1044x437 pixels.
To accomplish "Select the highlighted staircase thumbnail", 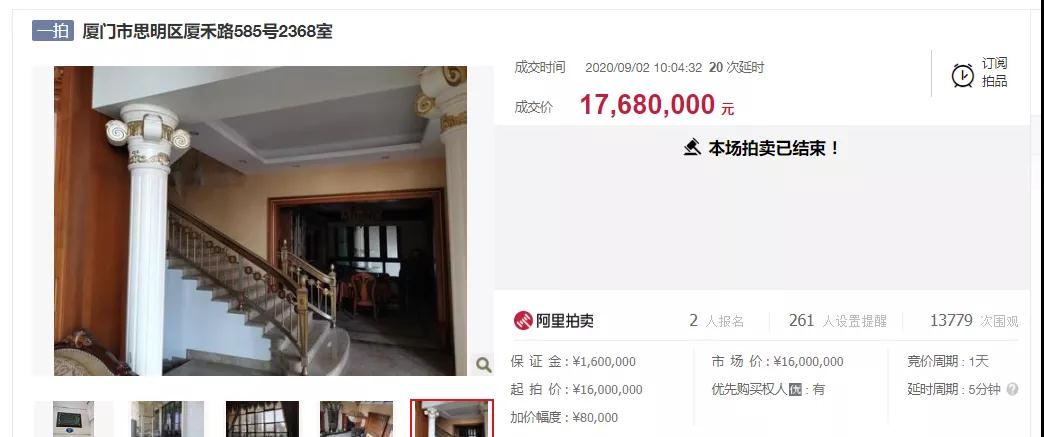I will pos(452,418).
